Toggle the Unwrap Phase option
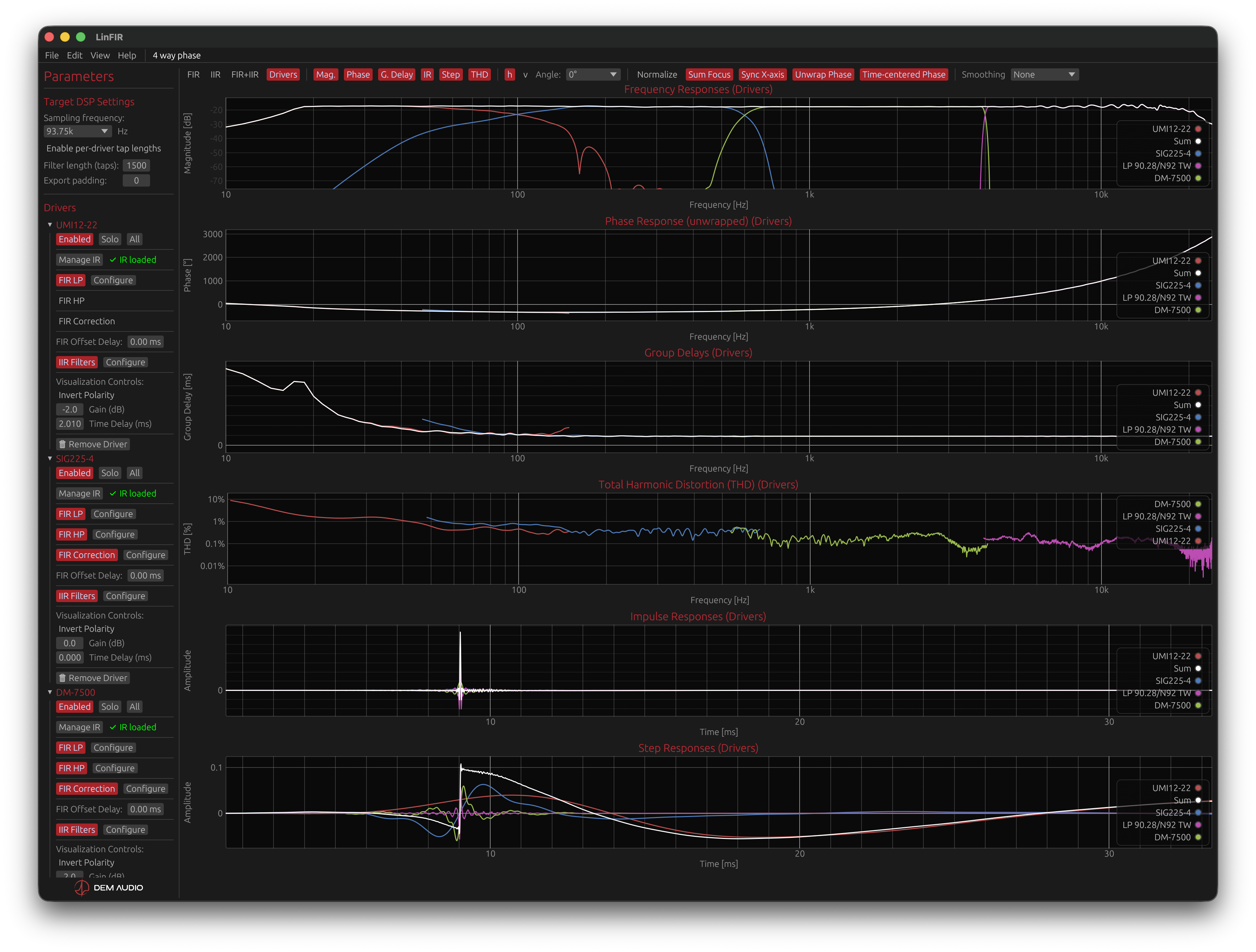 pos(823,74)
